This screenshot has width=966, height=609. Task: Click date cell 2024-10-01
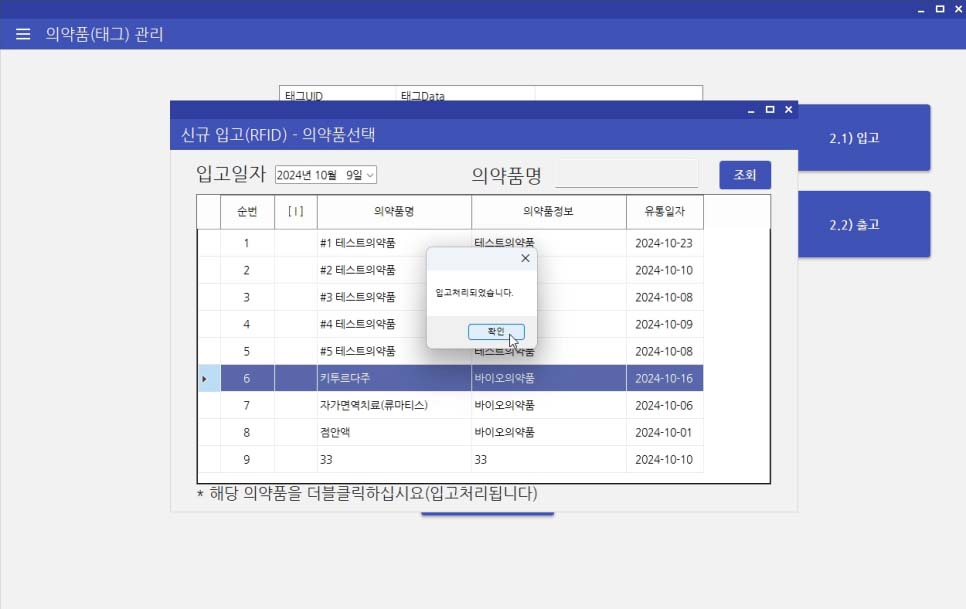click(664, 432)
